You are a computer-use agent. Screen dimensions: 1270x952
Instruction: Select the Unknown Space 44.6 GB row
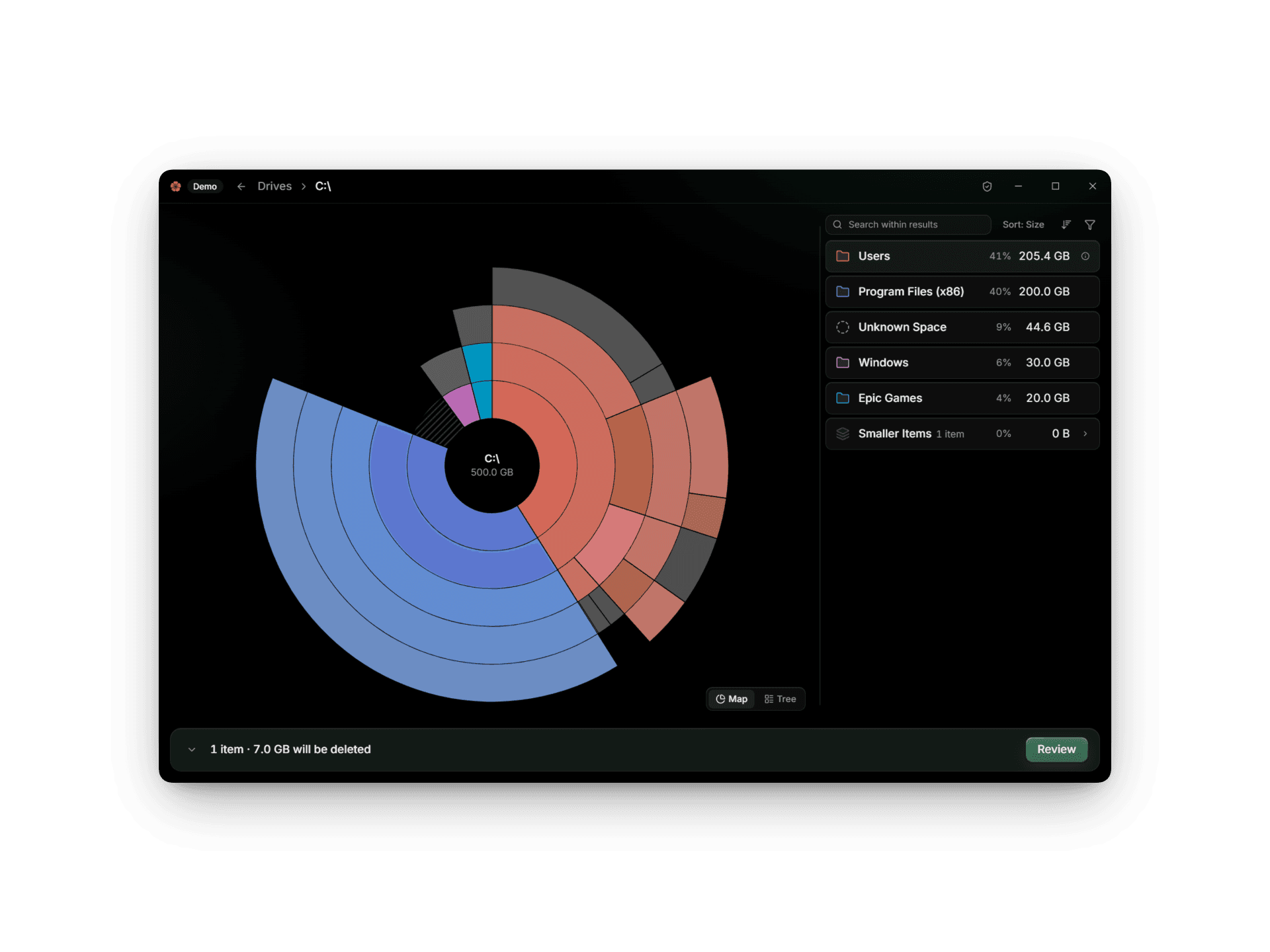pyautogui.click(x=962, y=327)
